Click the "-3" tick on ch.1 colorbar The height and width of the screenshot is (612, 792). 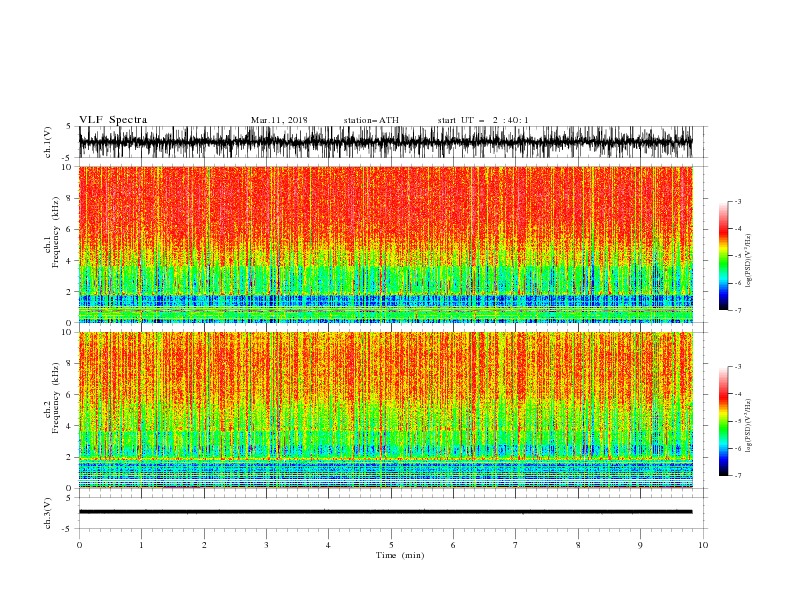coord(738,201)
